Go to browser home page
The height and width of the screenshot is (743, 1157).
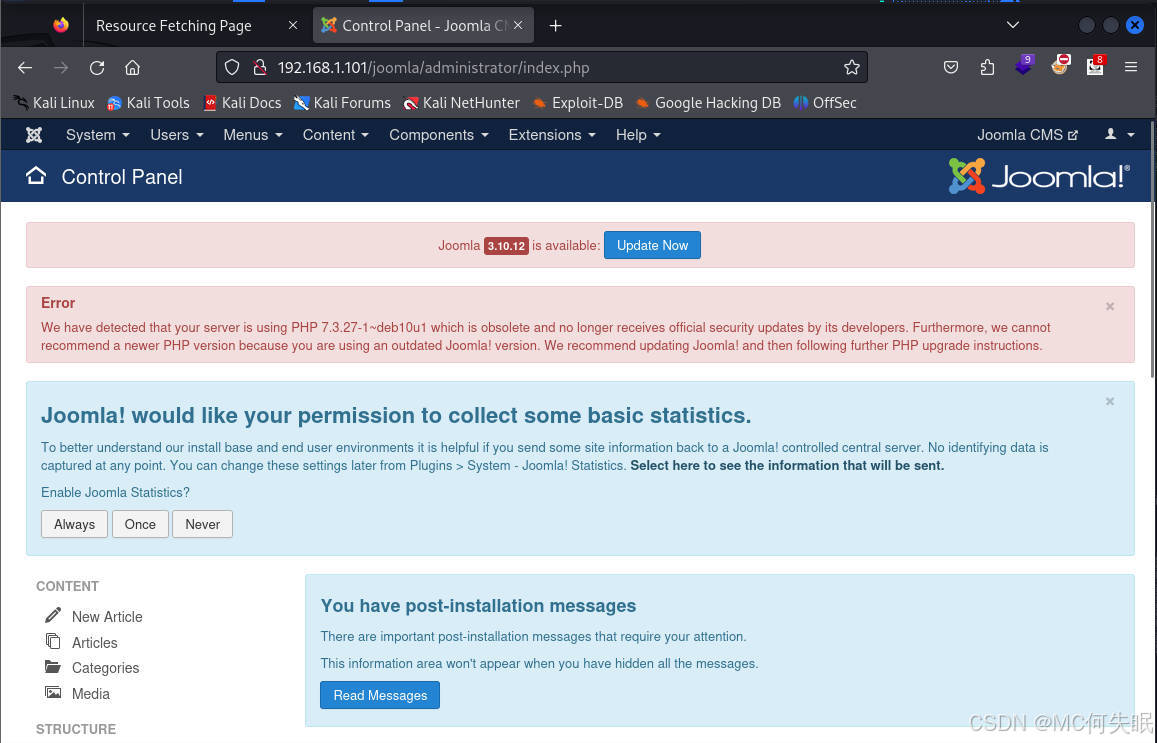132,68
